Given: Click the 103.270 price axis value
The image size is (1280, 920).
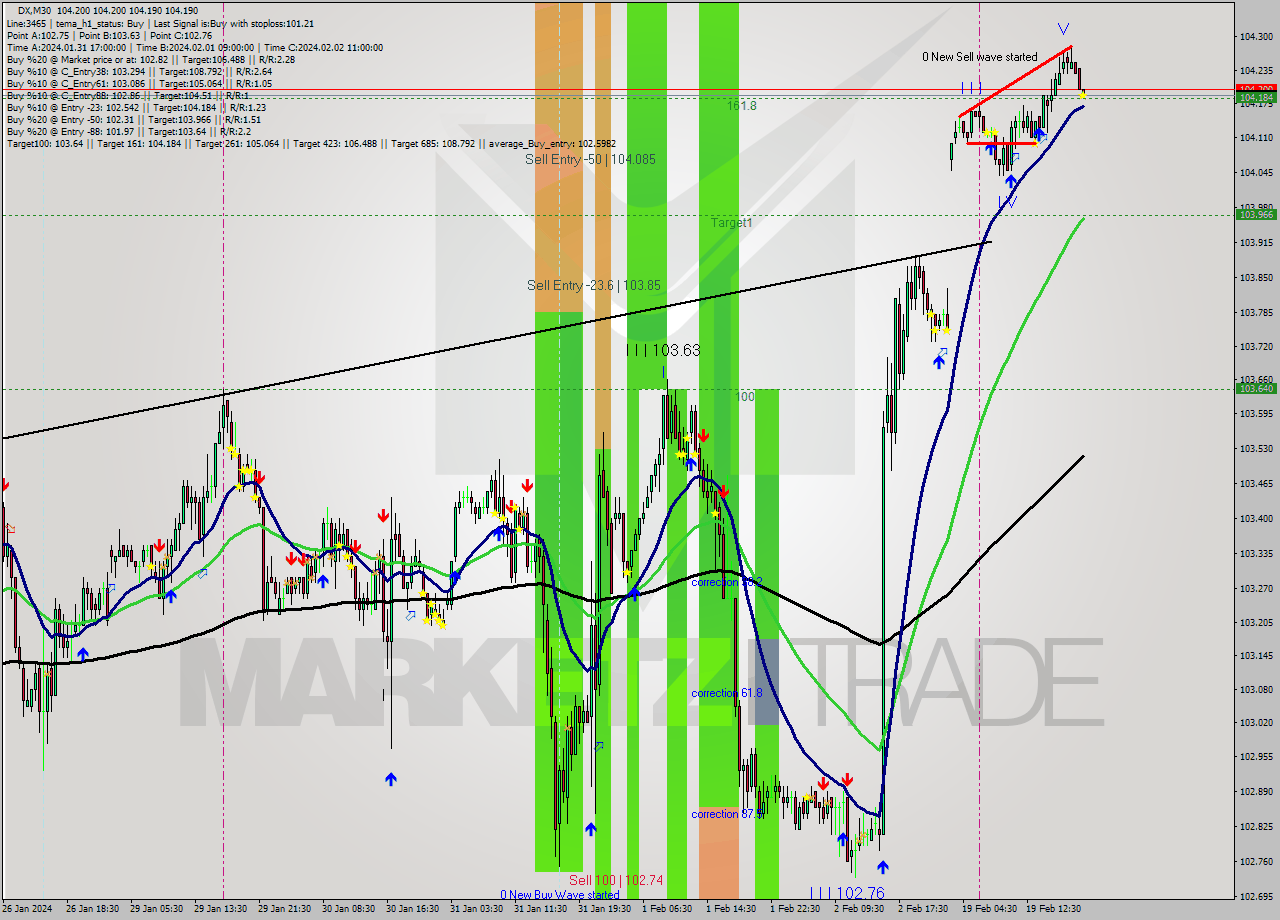Looking at the screenshot, I should tap(1256, 588).
